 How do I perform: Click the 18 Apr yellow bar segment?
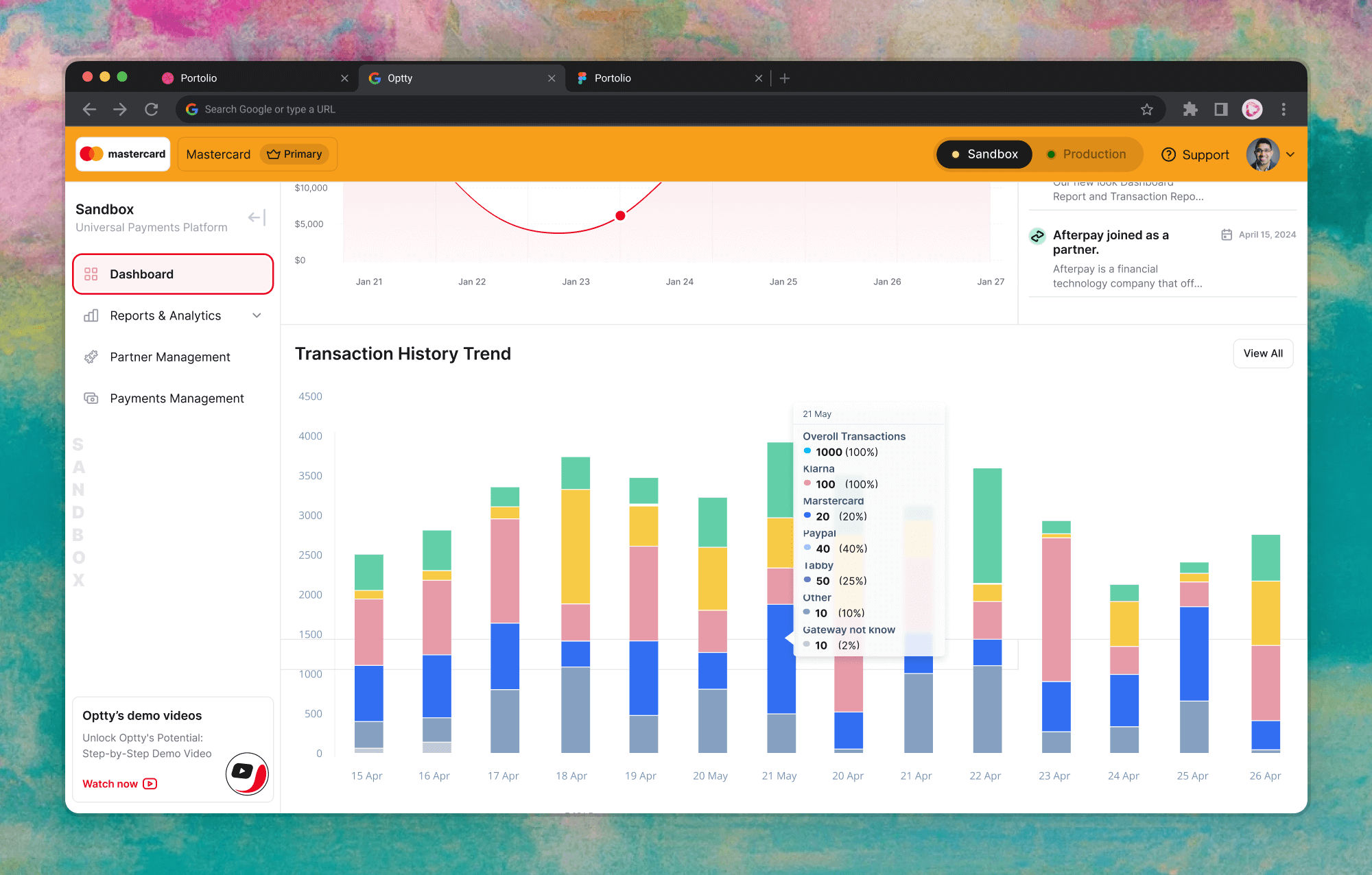point(576,547)
